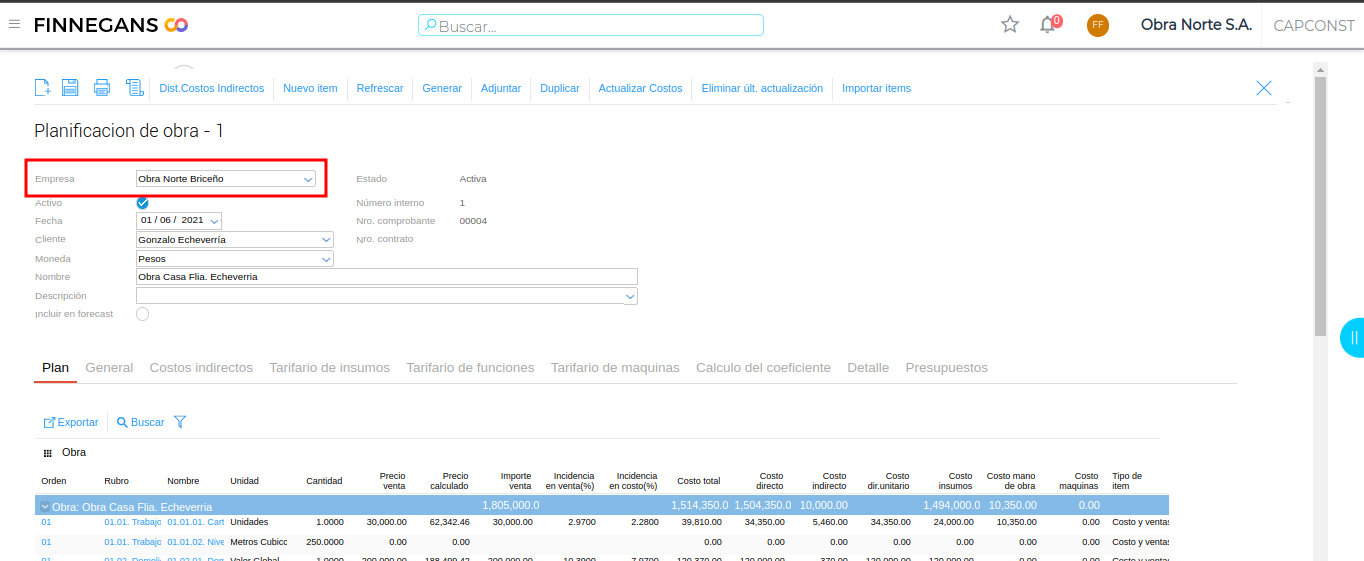Click Actualizar Costos in the toolbar
Viewport: 1364px width, 561px height.
pos(640,88)
